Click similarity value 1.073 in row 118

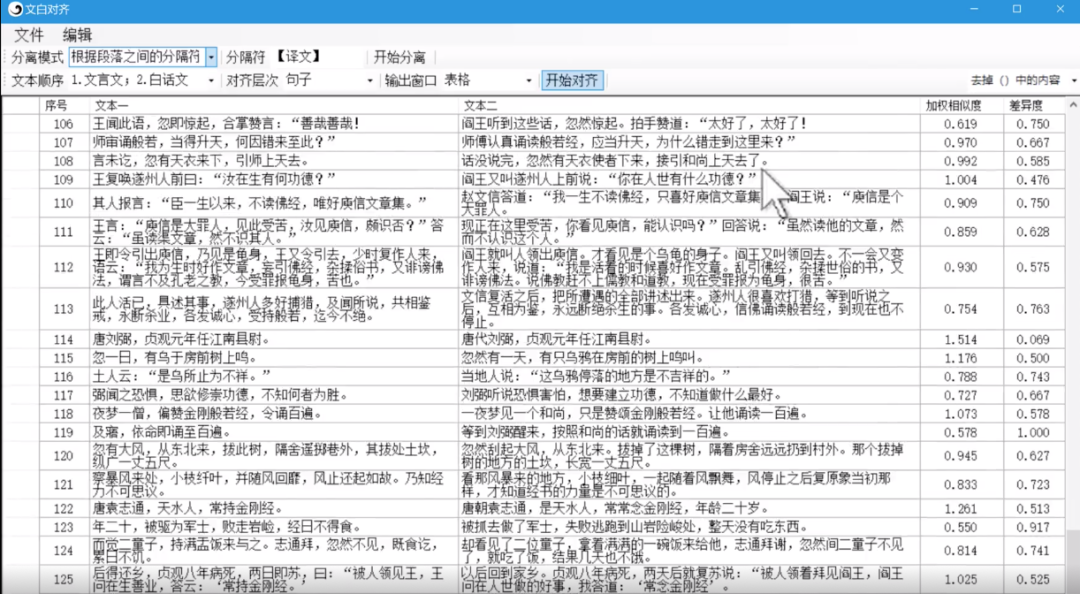tap(960, 414)
